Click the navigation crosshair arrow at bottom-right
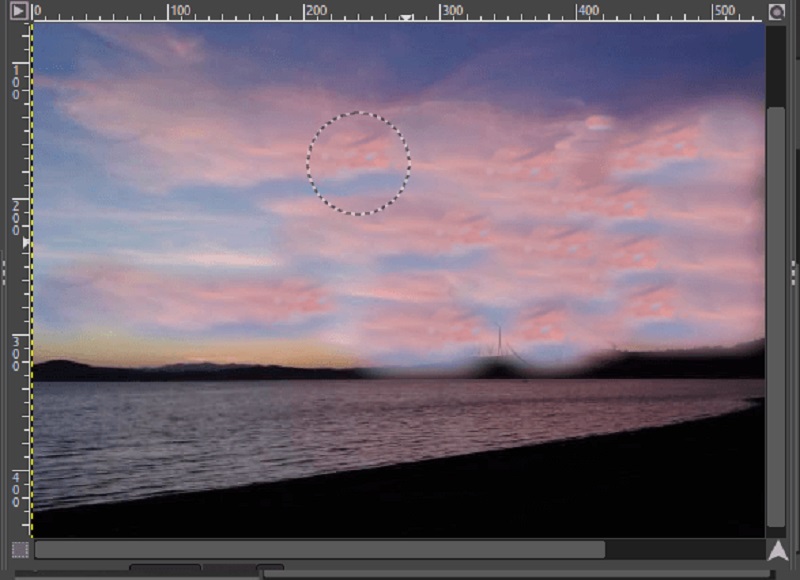800x580 pixels. pos(778,552)
